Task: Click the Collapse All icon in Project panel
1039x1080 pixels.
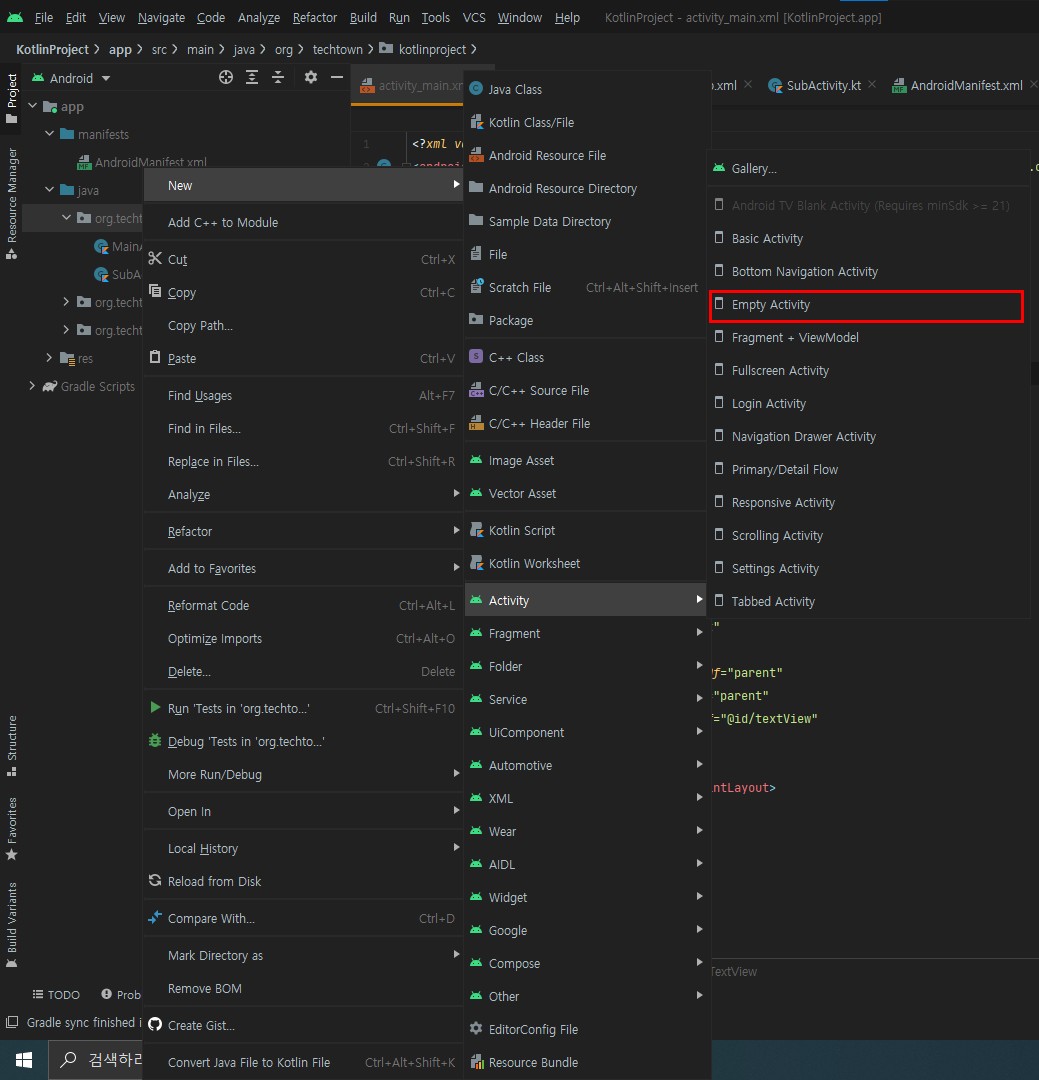Action: coord(278,77)
